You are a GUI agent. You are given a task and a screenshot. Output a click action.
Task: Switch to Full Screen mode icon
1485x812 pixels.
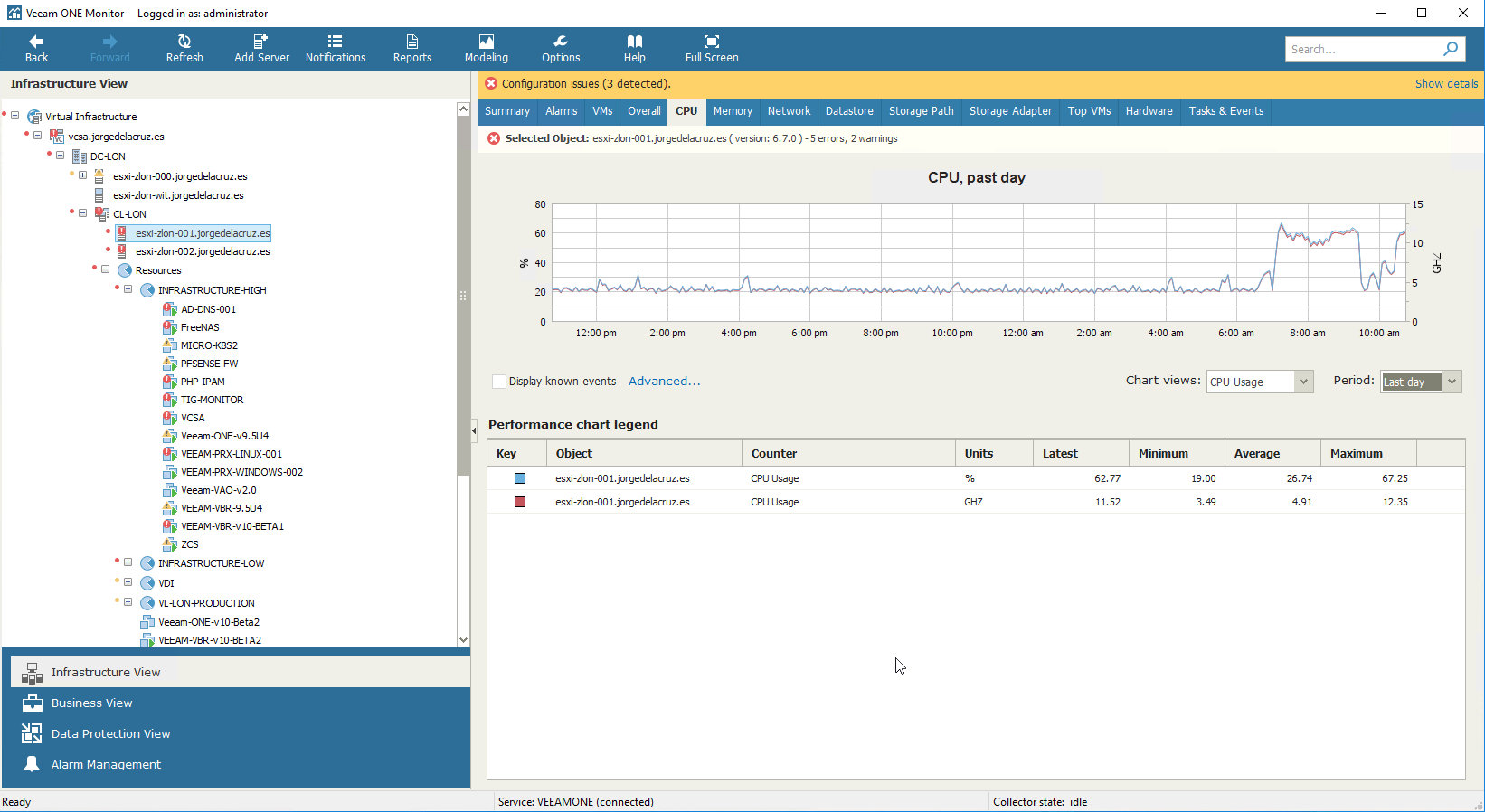pyautogui.click(x=712, y=42)
